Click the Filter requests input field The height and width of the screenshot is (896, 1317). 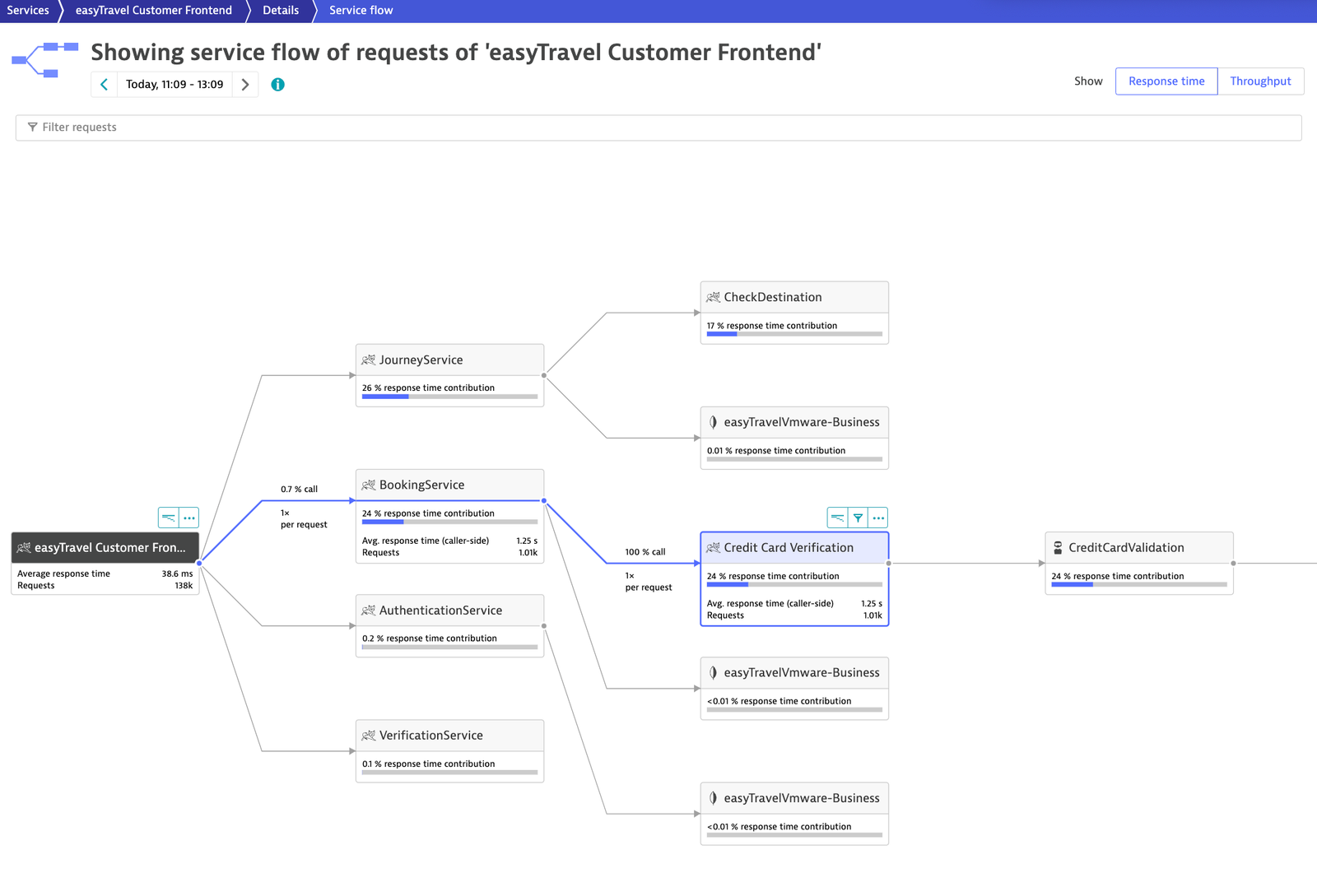pos(658,128)
